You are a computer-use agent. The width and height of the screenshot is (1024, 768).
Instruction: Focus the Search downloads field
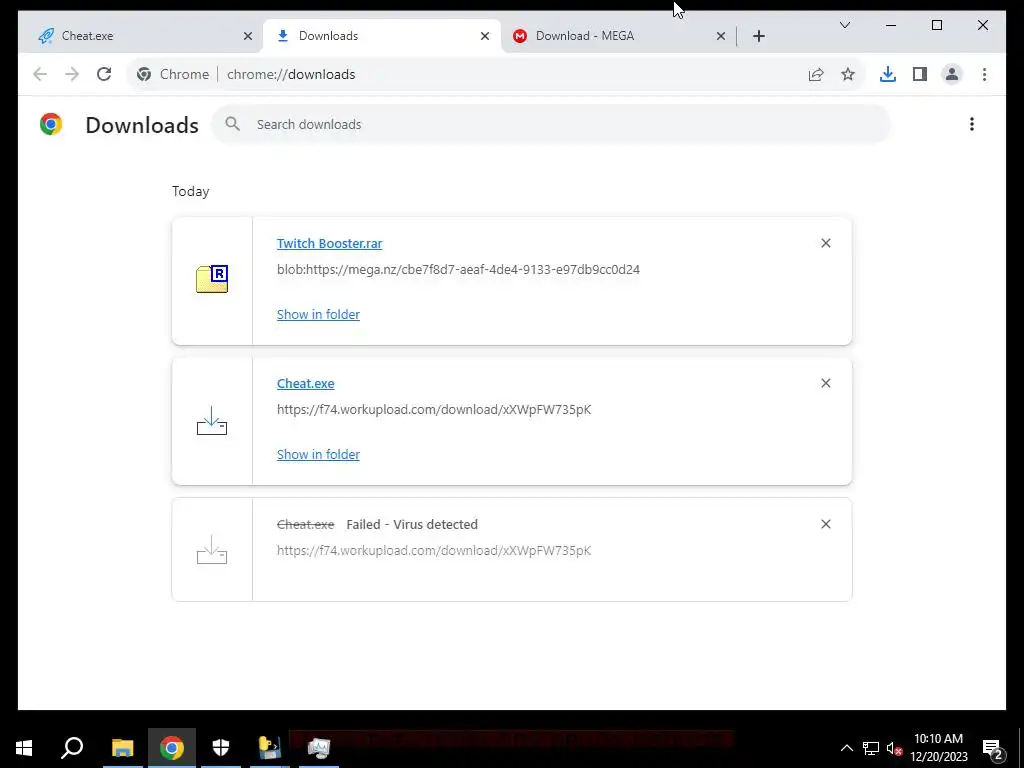click(x=551, y=124)
